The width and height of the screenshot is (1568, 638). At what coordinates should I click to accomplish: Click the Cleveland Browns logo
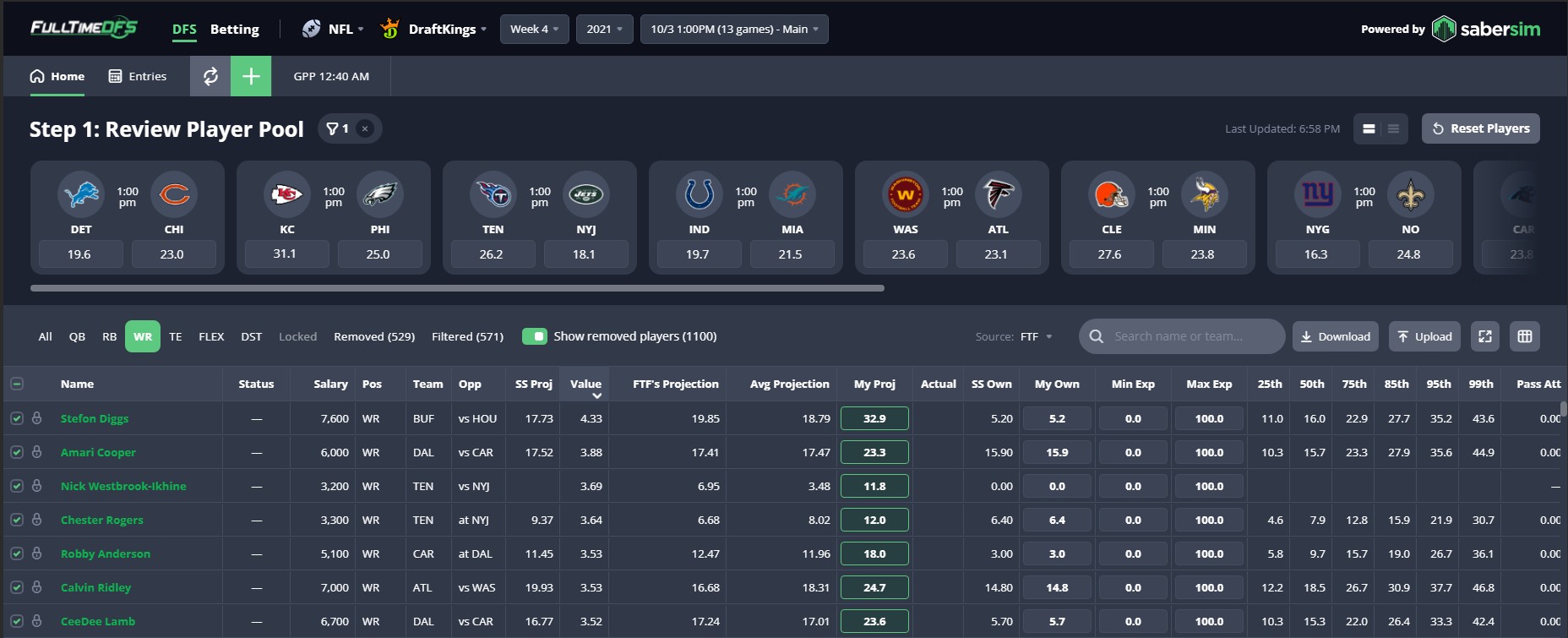pyautogui.click(x=1112, y=194)
